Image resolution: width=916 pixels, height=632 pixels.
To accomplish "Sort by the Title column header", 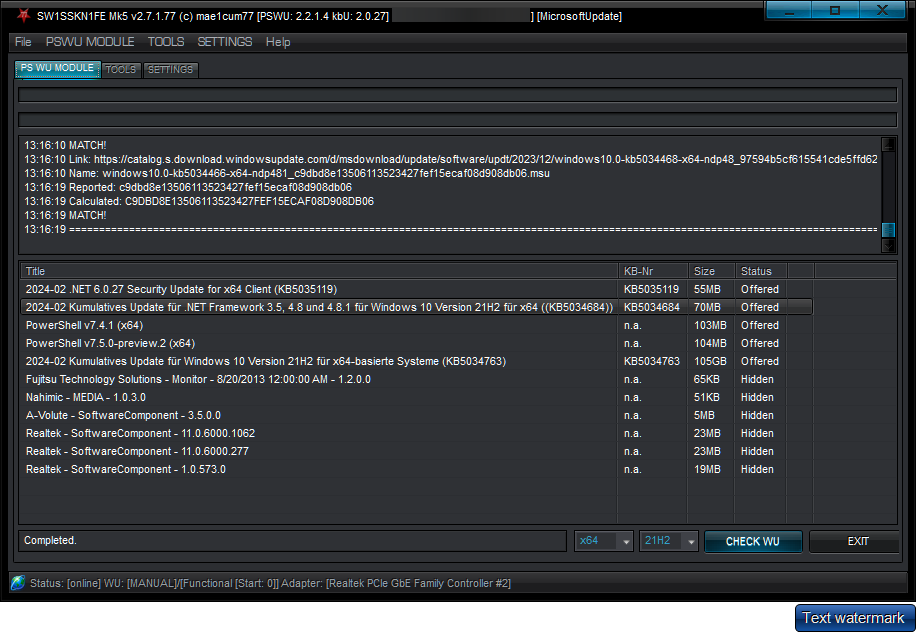I will [319, 271].
